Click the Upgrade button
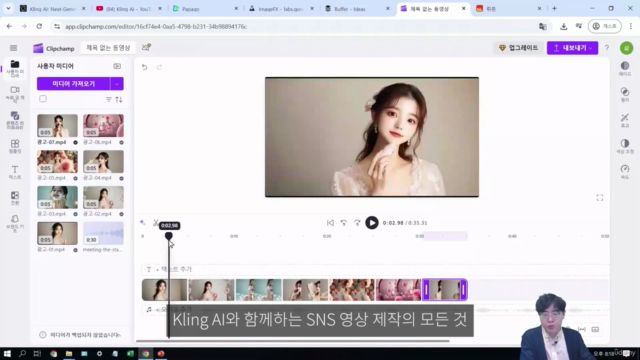The width and height of the screenshot is (640, 360). [518, 48]
